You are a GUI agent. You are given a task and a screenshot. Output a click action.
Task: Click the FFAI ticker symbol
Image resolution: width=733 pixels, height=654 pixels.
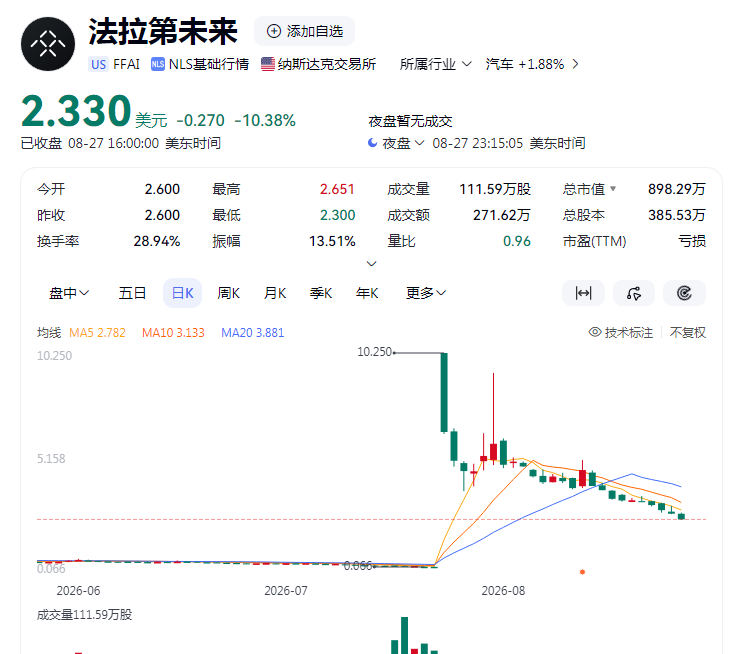pos(126,64)
